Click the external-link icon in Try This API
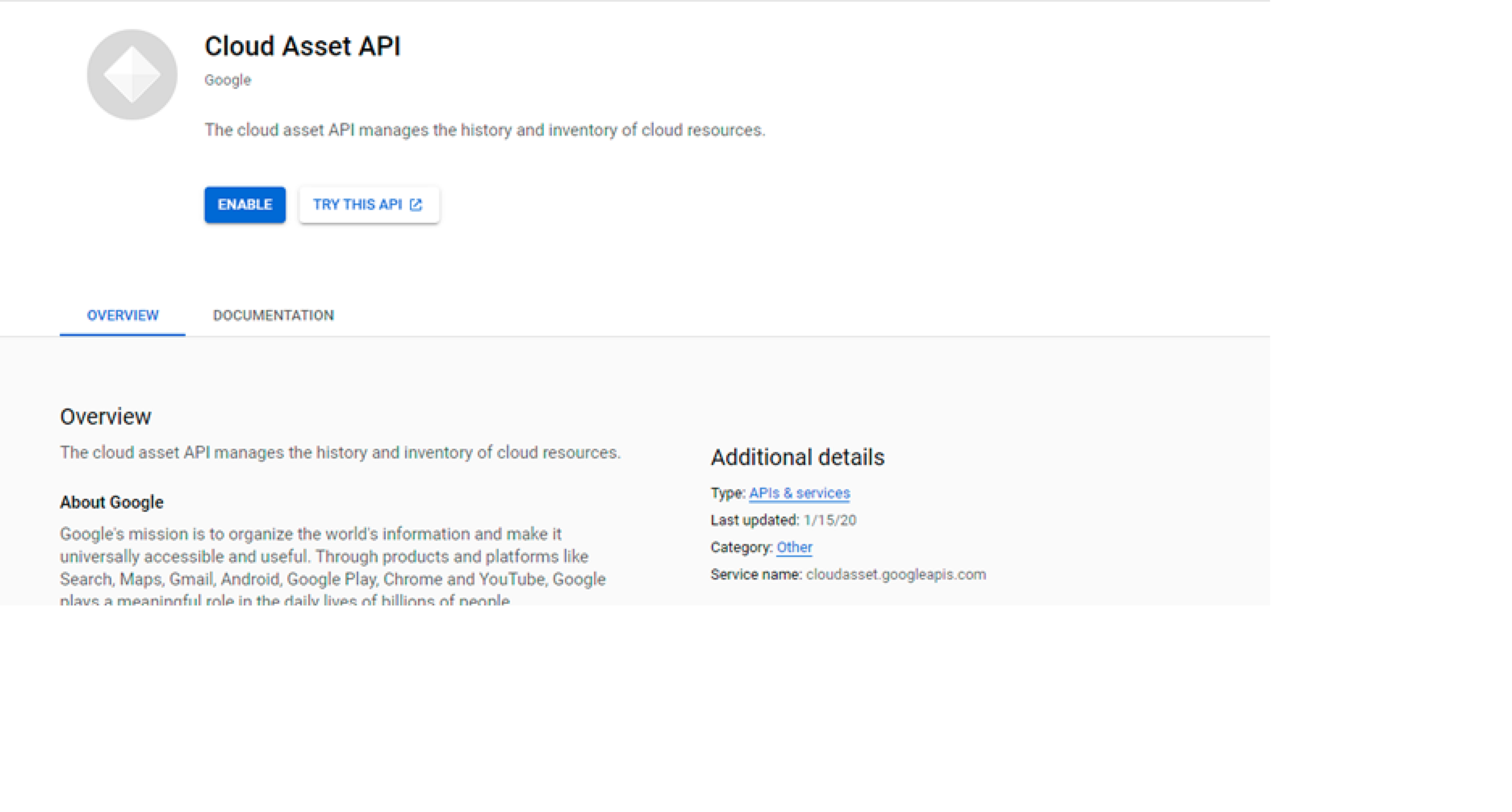The width and height of the screenshot is (1512, 812). tap(416, 204)
